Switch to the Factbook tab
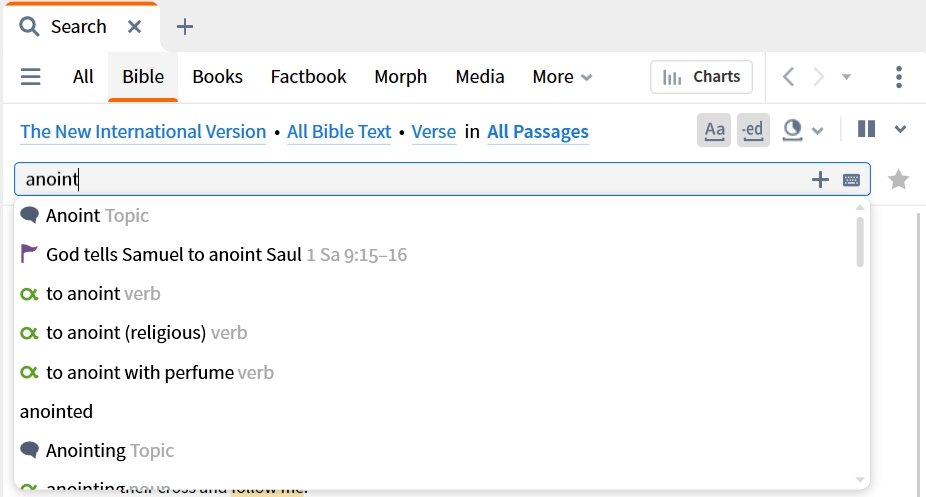926x497 pixels. [308, 77]
